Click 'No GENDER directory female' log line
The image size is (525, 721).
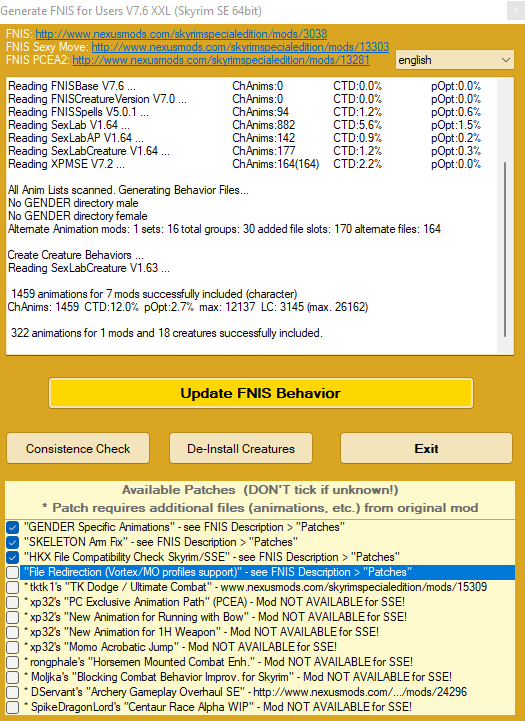78,216
